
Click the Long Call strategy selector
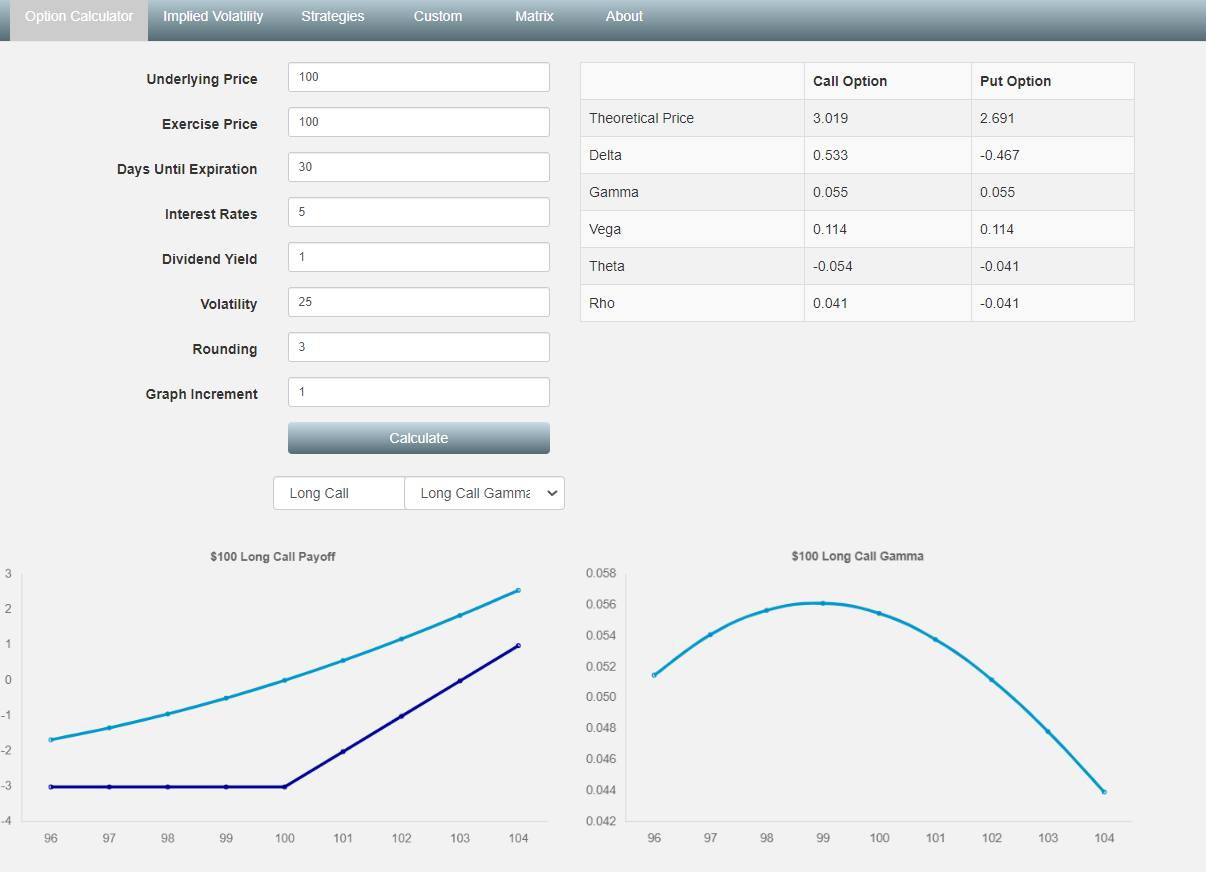coord(339,493)
